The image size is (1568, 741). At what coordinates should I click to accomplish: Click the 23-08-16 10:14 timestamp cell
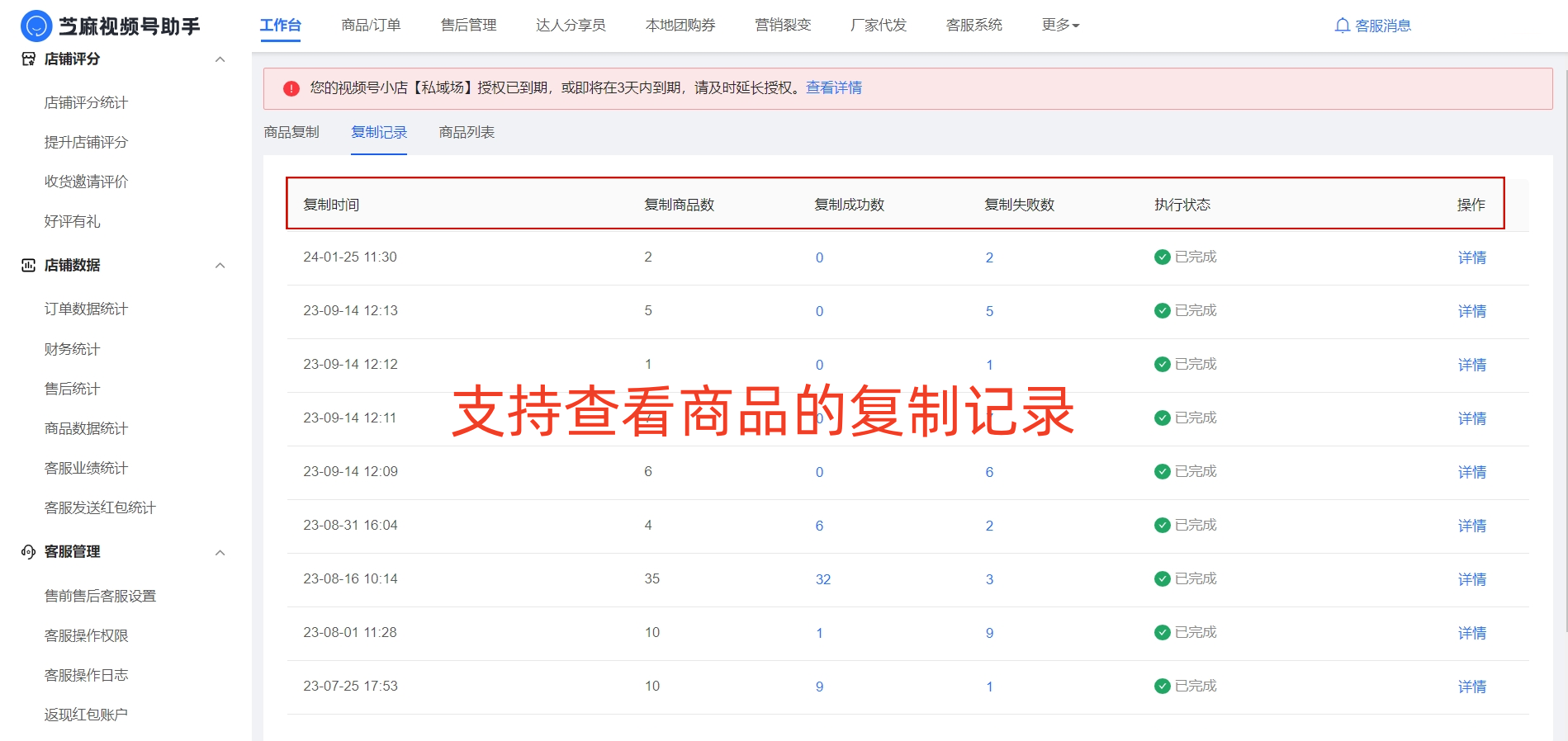(350, 578)
